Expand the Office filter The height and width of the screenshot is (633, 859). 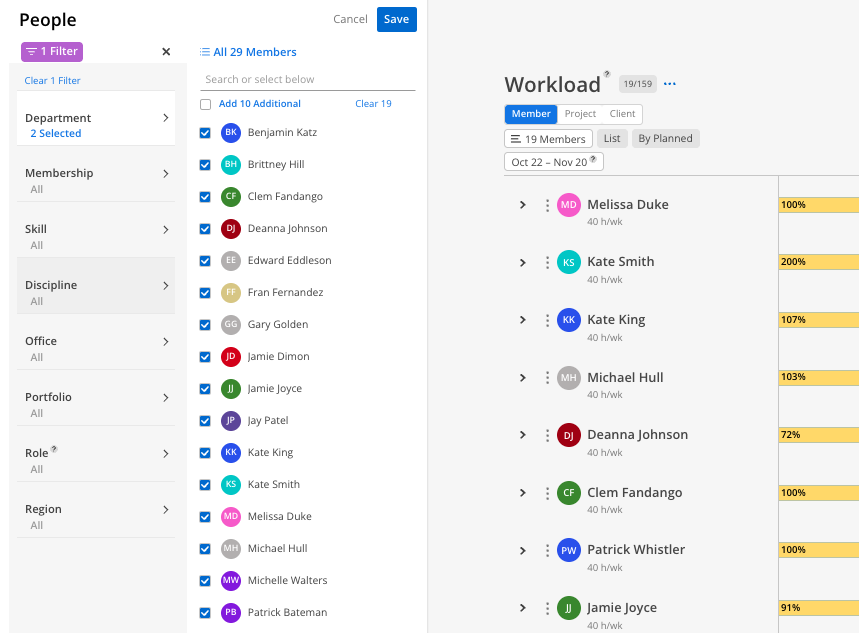[x=96, y=342]
